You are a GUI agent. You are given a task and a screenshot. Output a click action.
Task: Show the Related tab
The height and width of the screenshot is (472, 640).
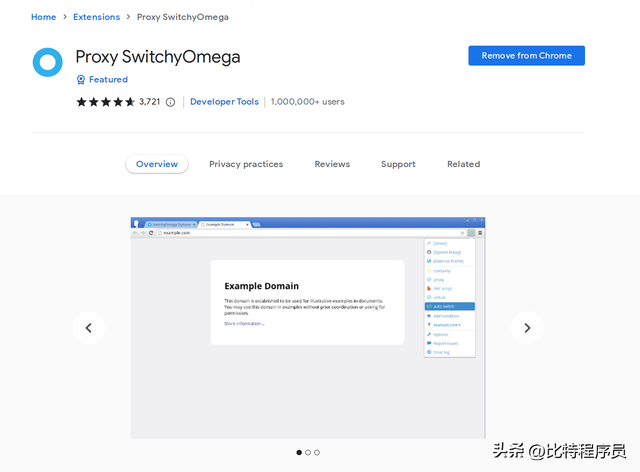click(x=464, y=164)
